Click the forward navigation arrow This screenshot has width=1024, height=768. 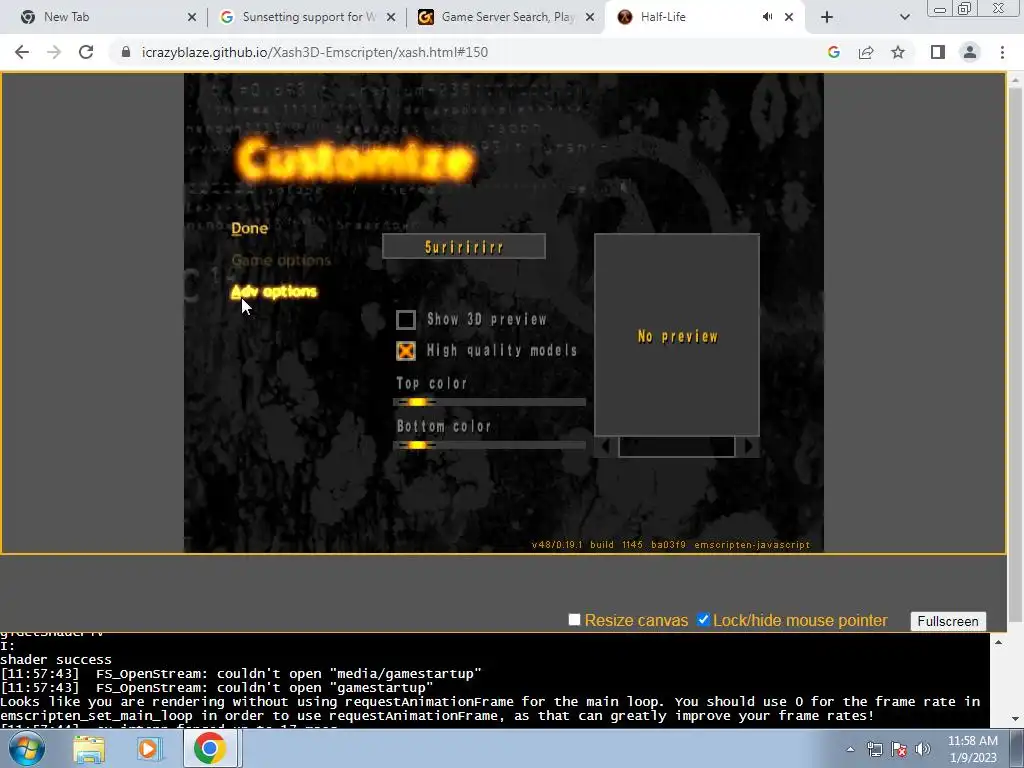point(54,52)
